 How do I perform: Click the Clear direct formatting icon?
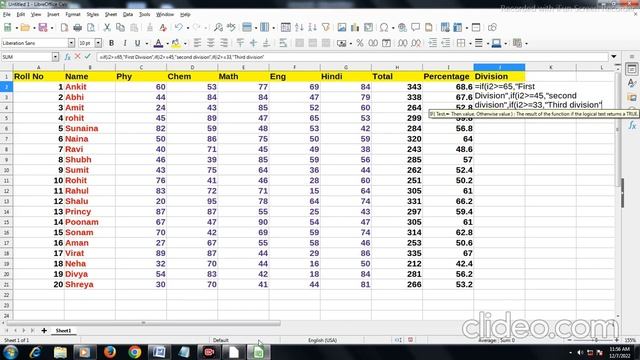[x=163, y=28]
